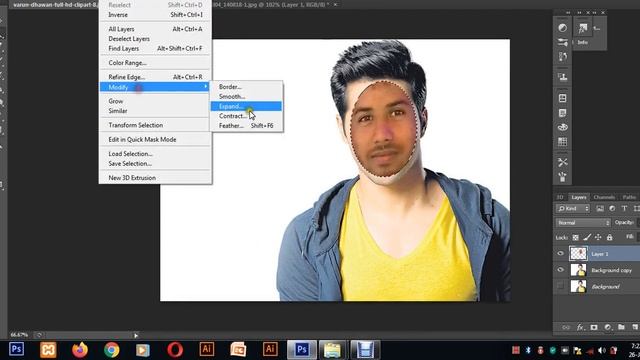The height and width of the screenshot is (360, 640).
Task: Toggle lock all padlock icon
Action: click(x=609, y=237)
